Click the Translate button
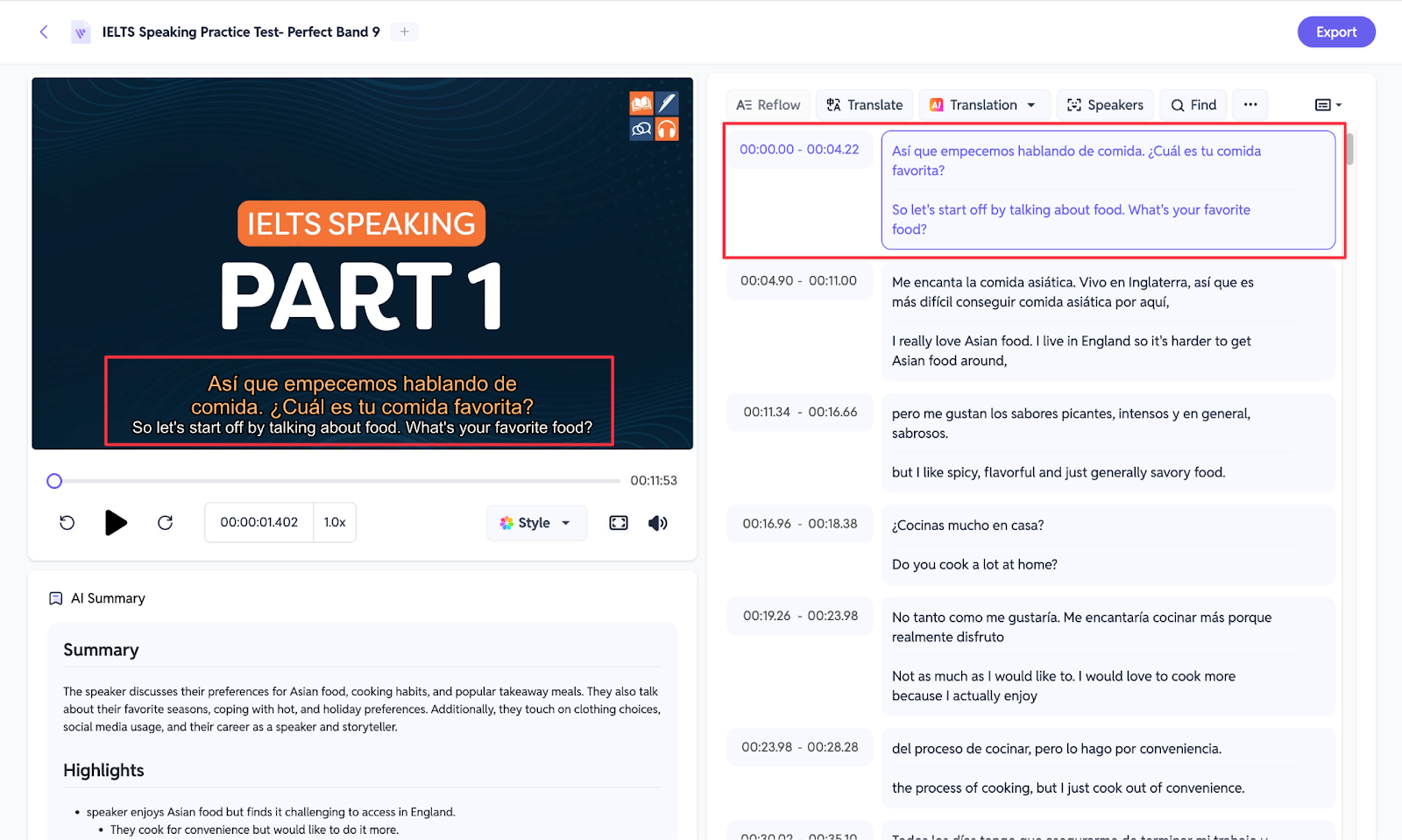1402x840 pixels. tap(865, 105)
